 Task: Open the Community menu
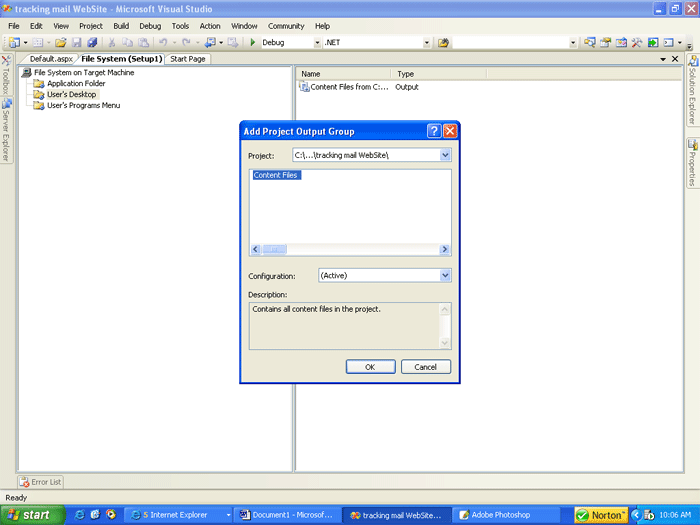pyautogui.click(x=286, y=26)
